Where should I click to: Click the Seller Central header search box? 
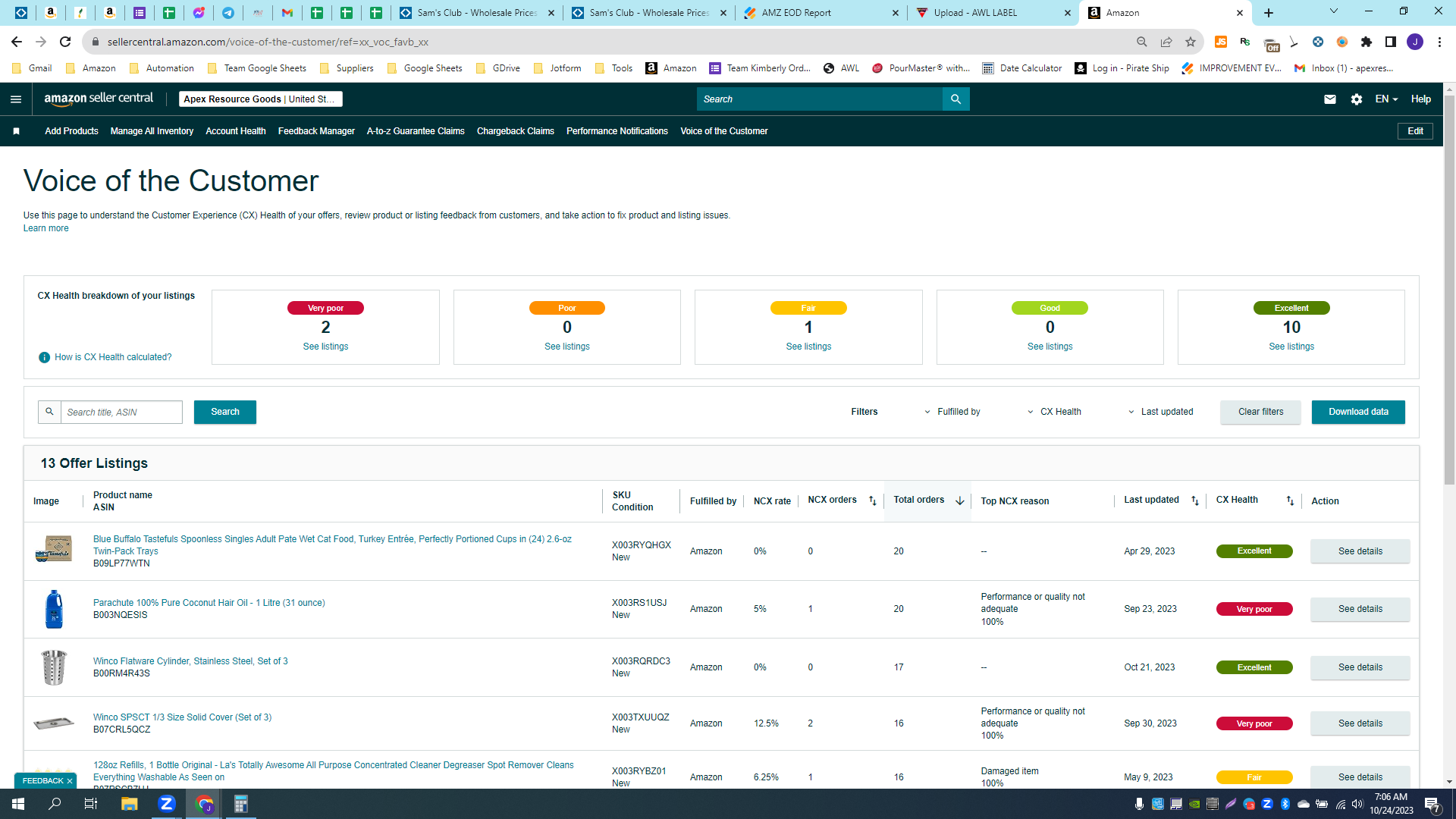819,99
